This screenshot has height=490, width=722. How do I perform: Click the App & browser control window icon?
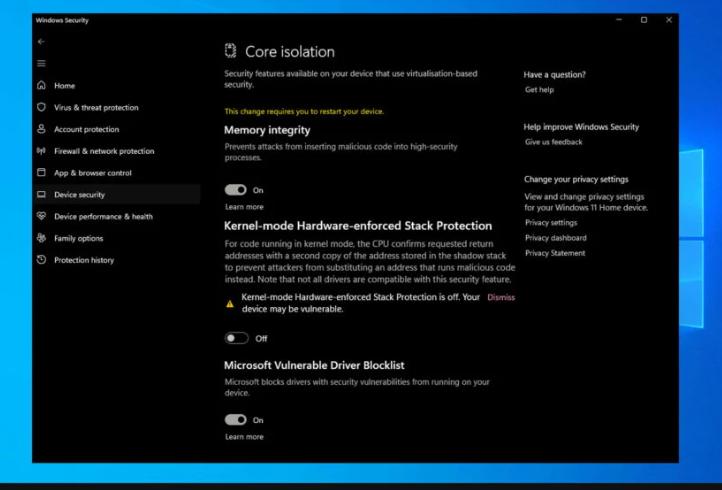click(41, 172)
